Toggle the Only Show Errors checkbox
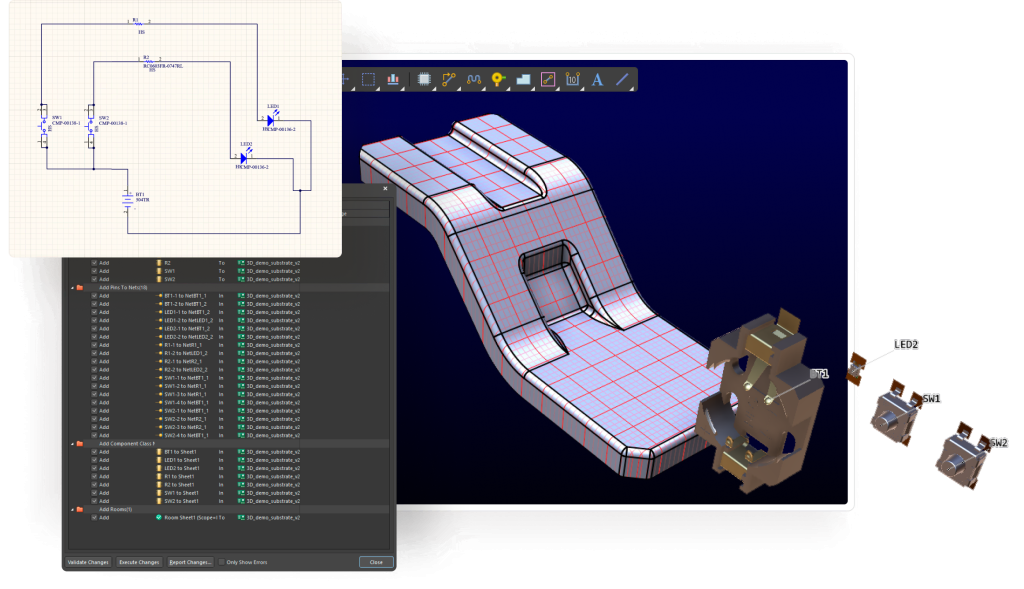Image resolution: width=1024 pixels, height=589 pixels. click(x=222, y=562)
